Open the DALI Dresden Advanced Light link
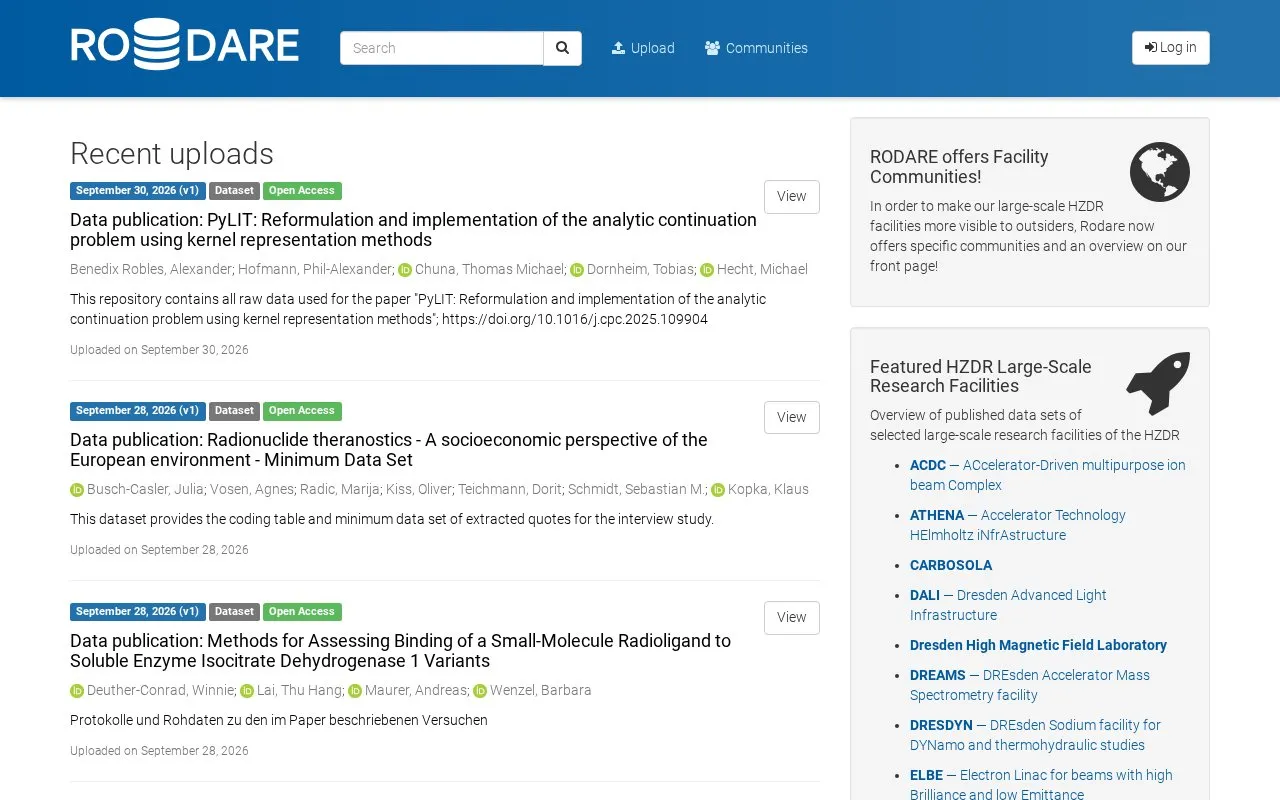Viewport: 1280px width, 800px height. click(1008, 605)
